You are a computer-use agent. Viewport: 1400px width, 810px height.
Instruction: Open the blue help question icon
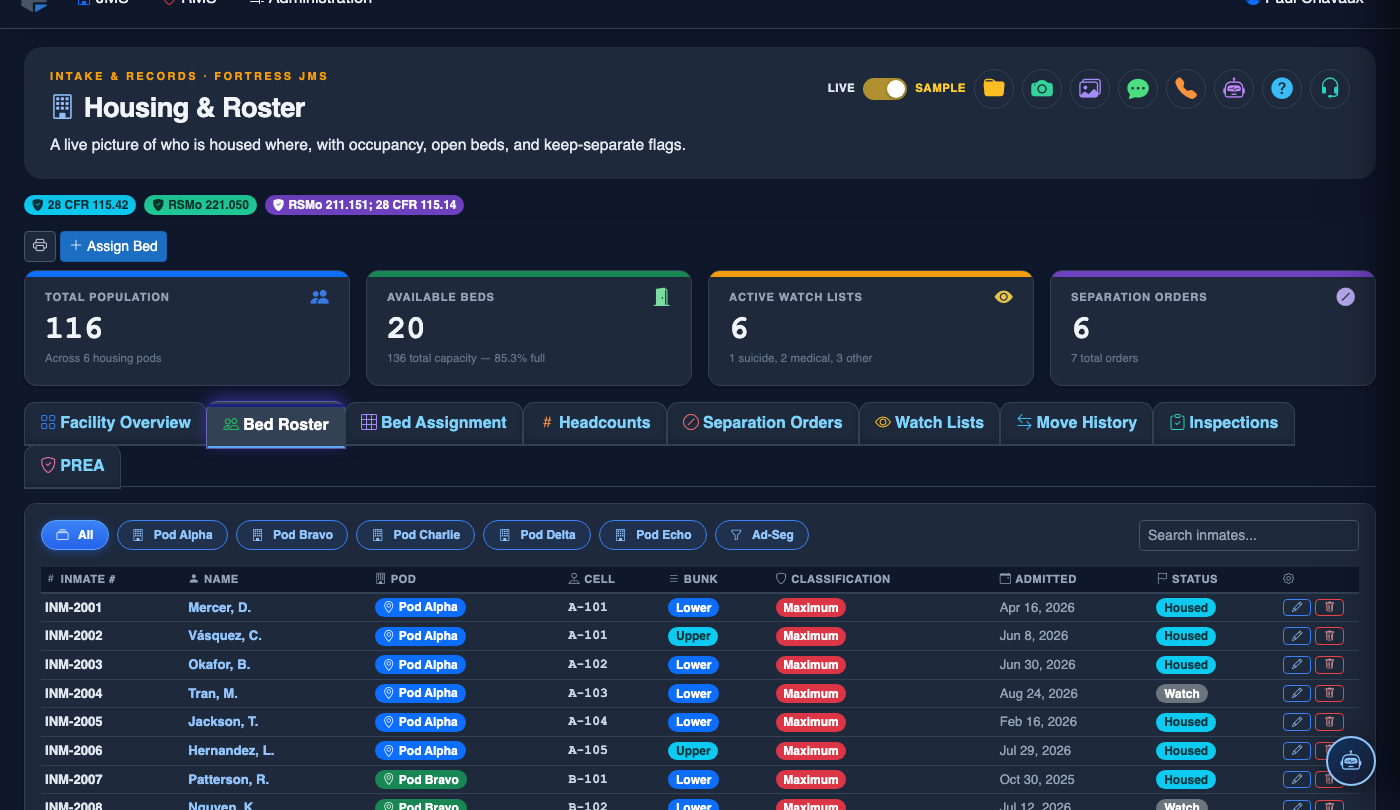click(x=1281, y=88)
